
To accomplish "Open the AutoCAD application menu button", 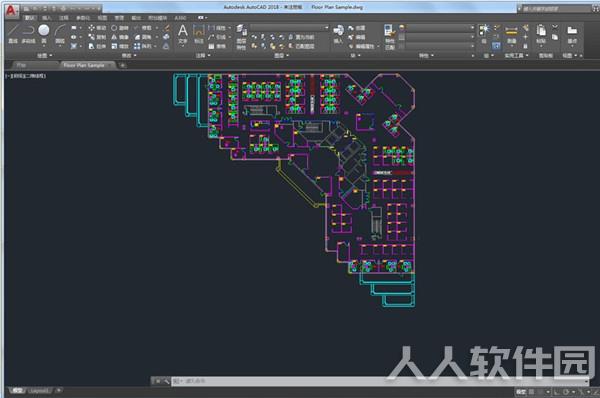I will tap(11, 10).
